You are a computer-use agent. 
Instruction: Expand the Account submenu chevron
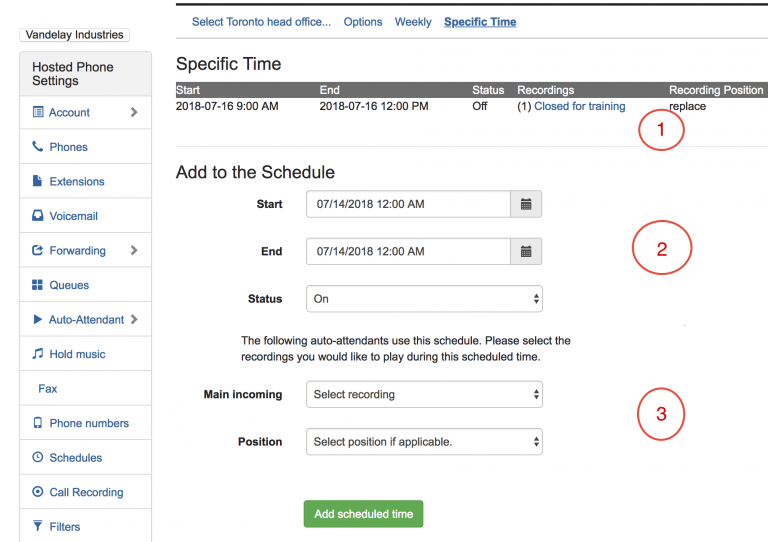point(134,112)
